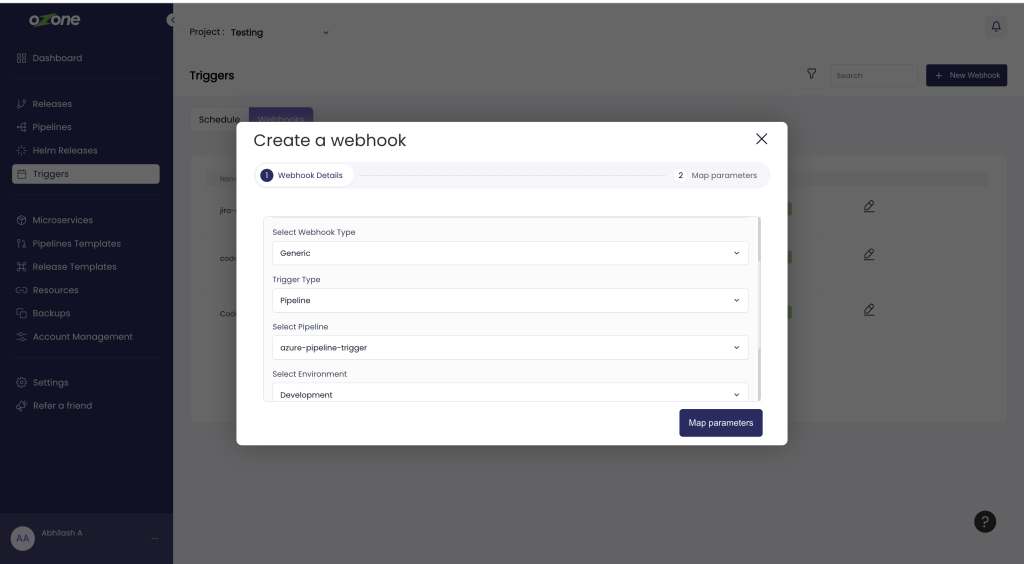The height and width of the screenshot is (564, 1024).
Task: Open Pipelines from the sidebar
Action: 52,127
